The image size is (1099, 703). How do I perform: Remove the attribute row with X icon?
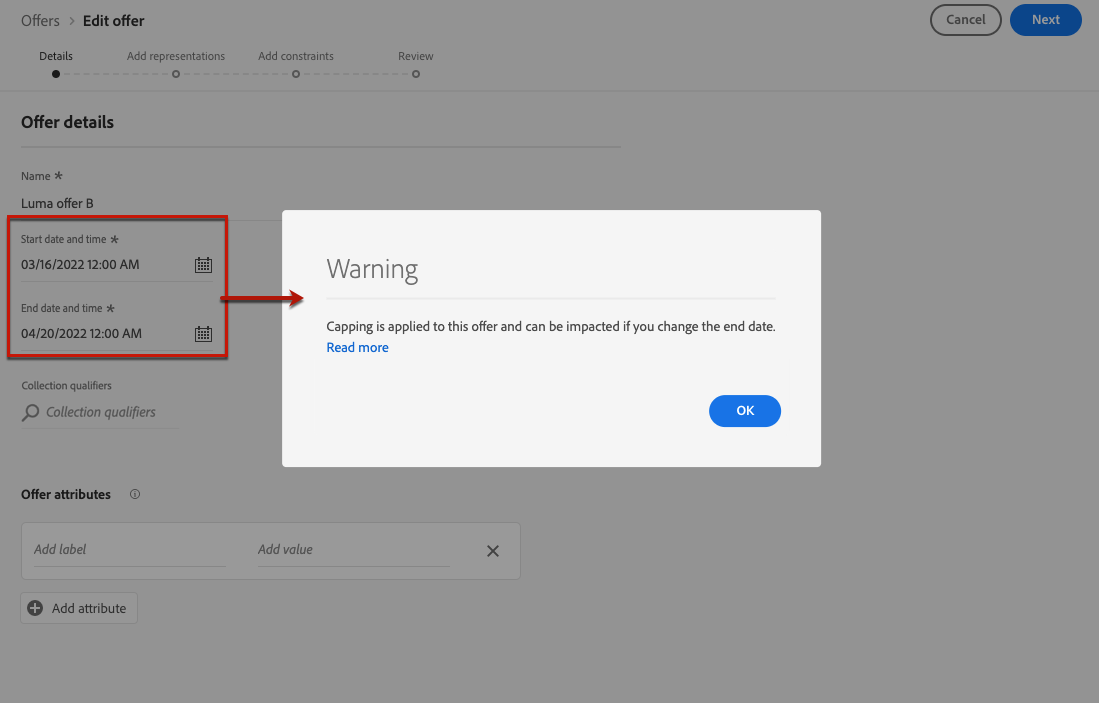[493, 551]
